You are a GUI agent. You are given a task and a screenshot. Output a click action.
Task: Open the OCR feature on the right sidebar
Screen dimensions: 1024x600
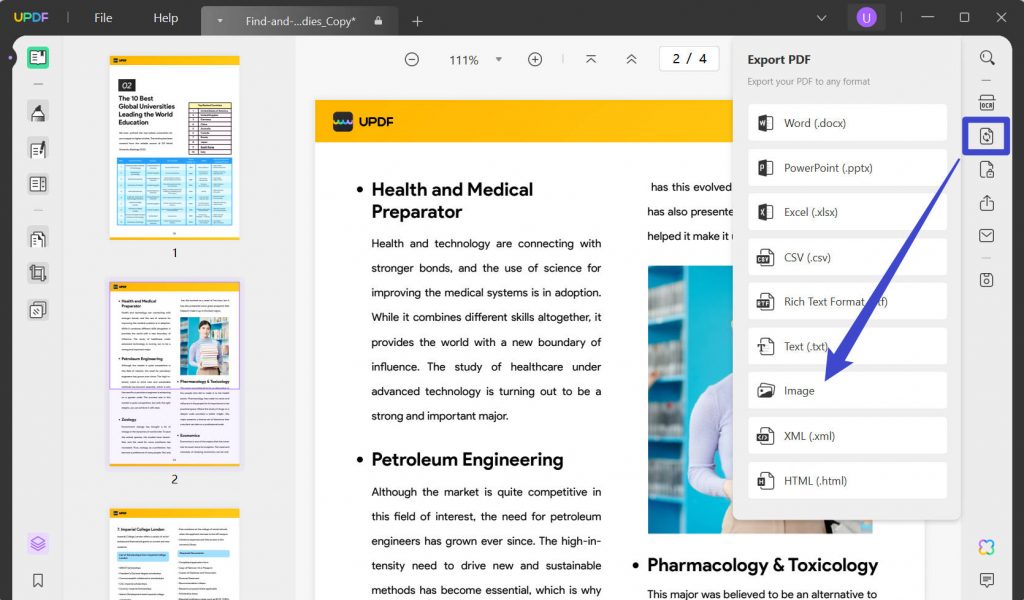986,102
